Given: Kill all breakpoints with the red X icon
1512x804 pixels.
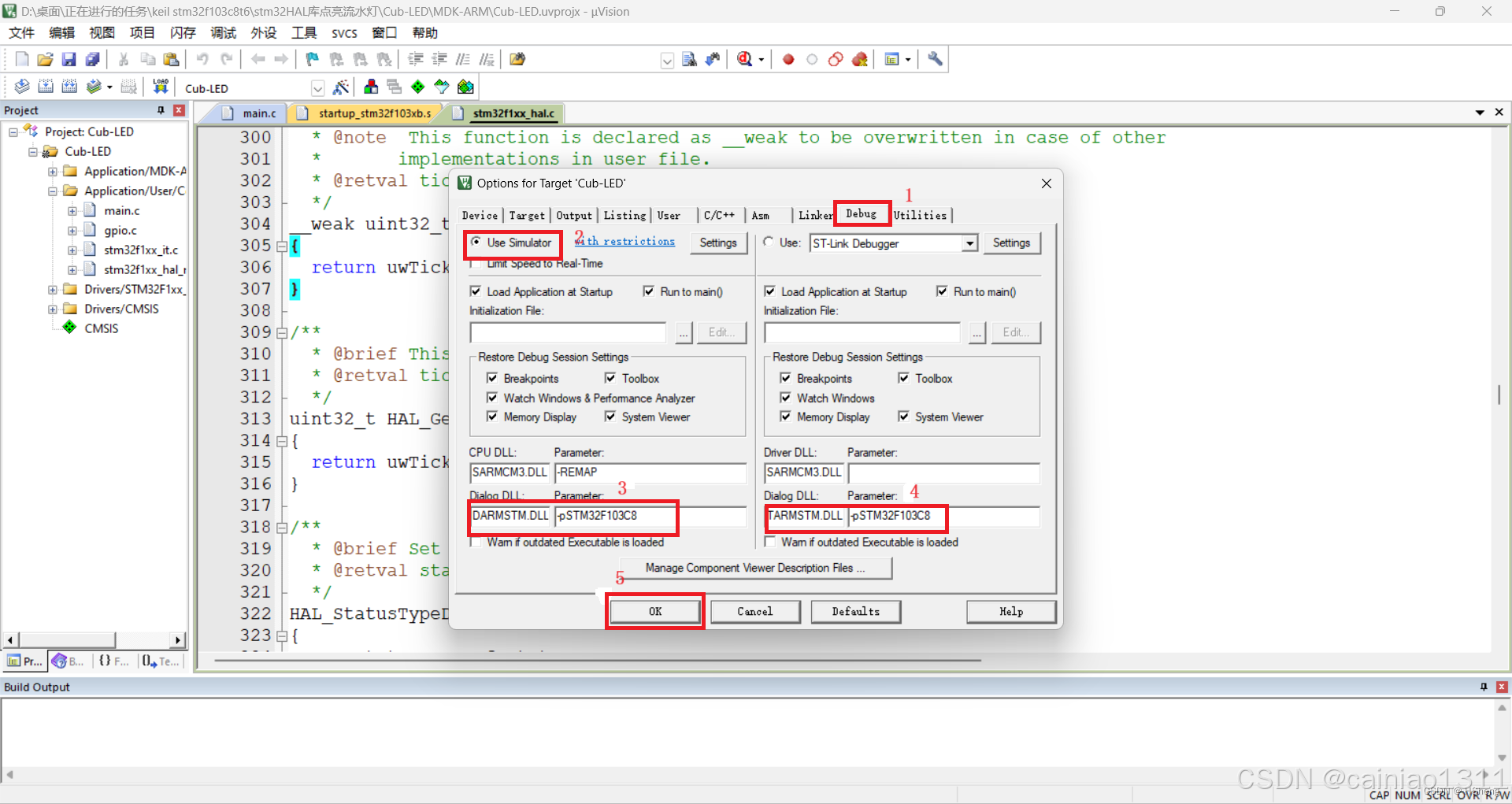Looking at the screenshot, I should click(859, 59).
